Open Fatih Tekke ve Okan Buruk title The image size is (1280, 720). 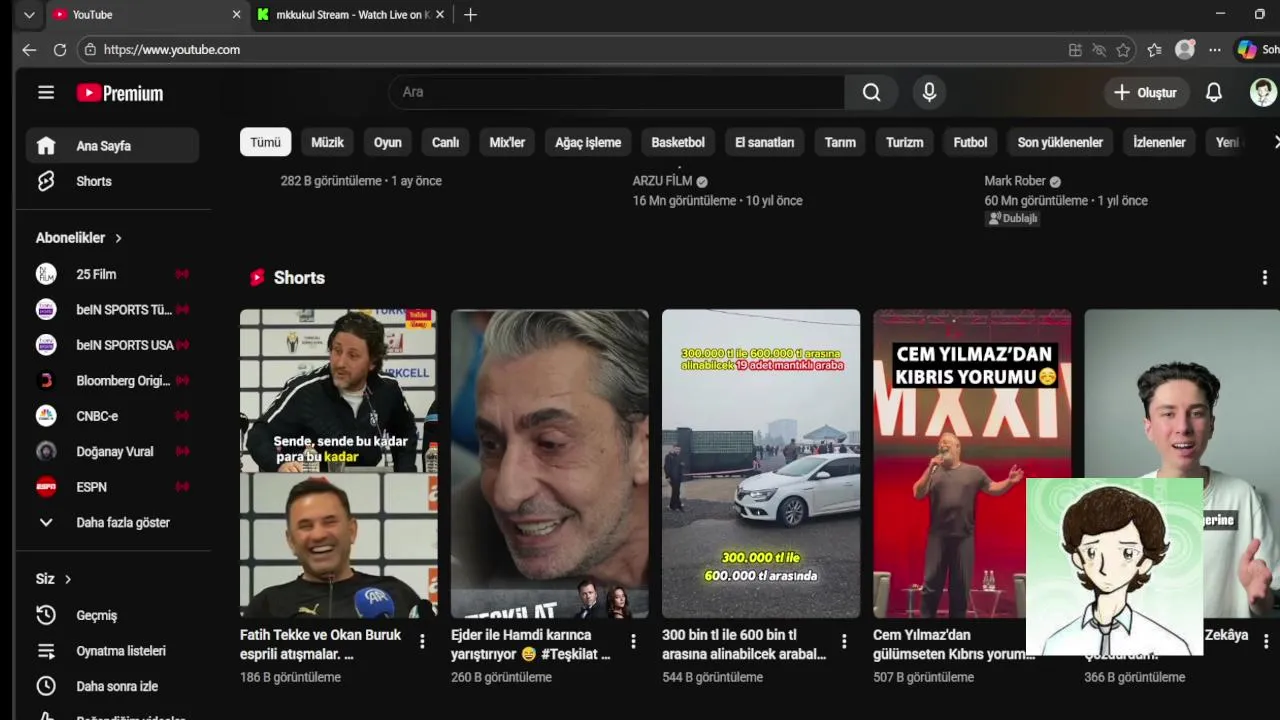pyautogui.click(x=320, y=644)
